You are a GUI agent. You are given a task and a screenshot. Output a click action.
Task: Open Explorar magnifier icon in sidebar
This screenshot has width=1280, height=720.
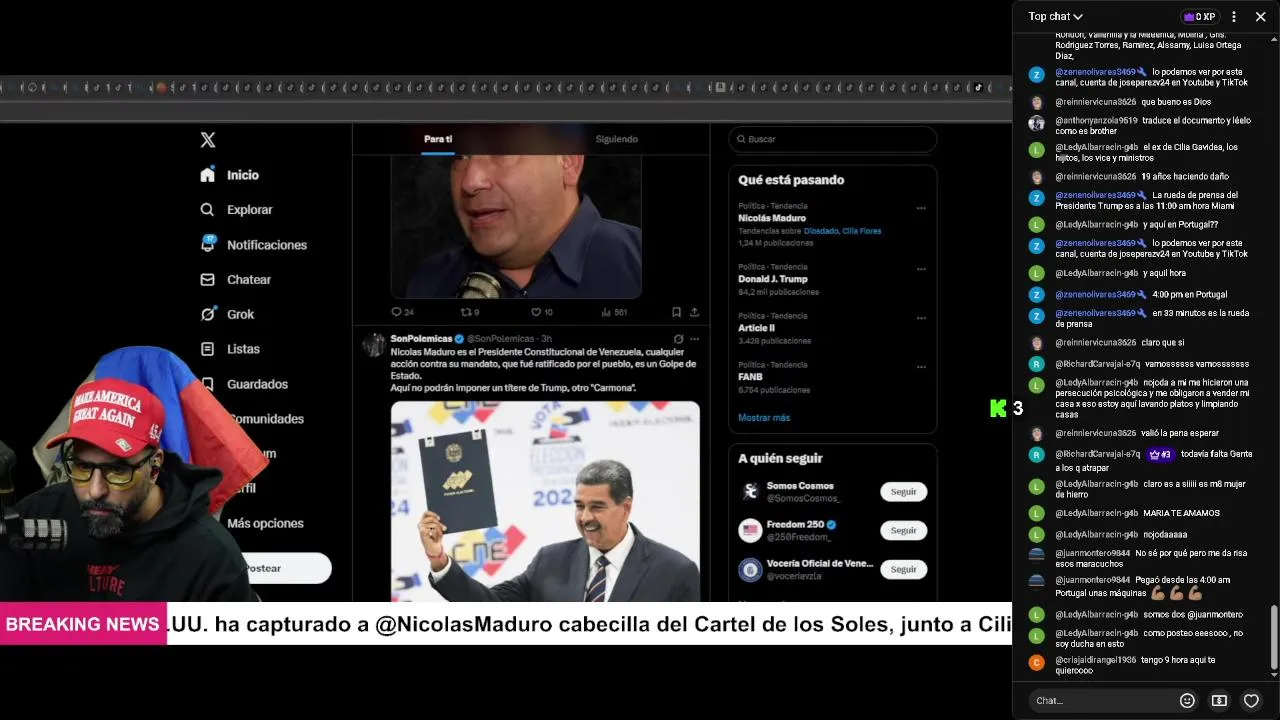point(207,210)
